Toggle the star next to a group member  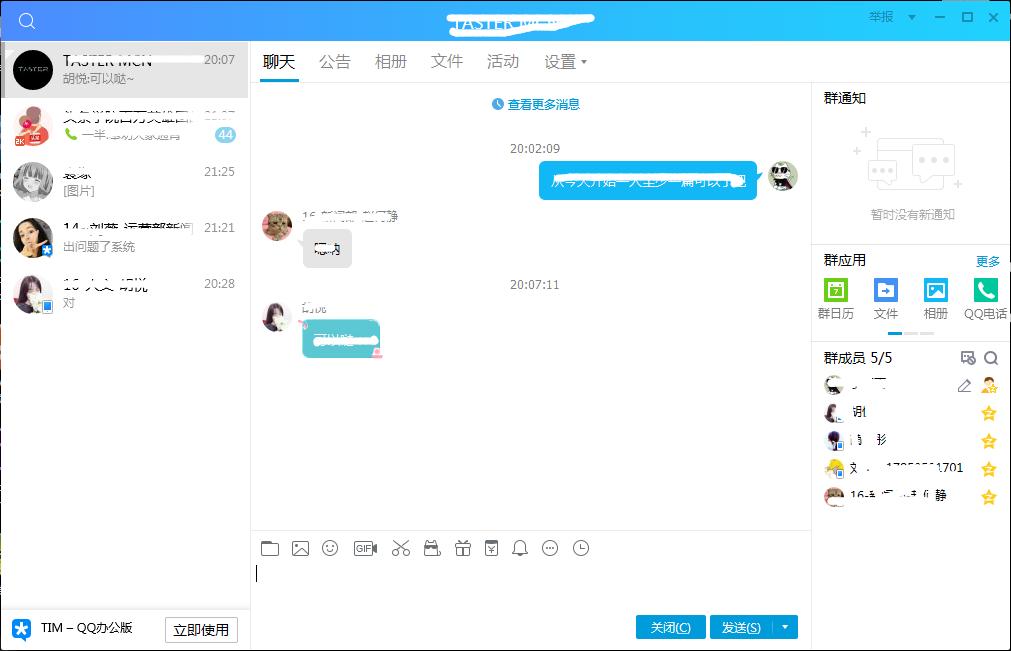tap(988, 412)
